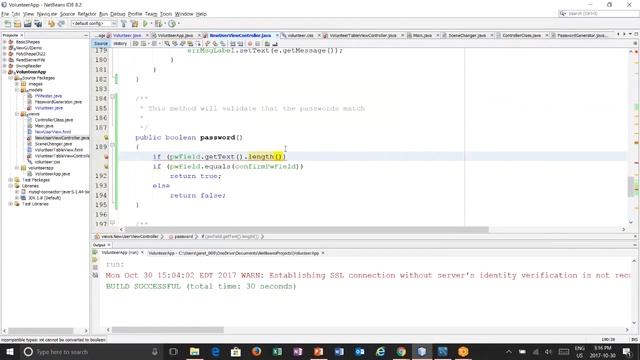Click the password breadcrumb in editor navigator
The width and height of the screenshot is (640, 360).
coord(183,237)
